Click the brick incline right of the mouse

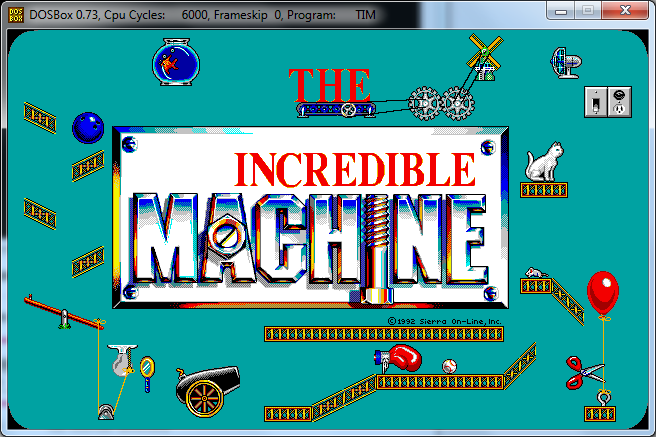[x=568, y=302]
